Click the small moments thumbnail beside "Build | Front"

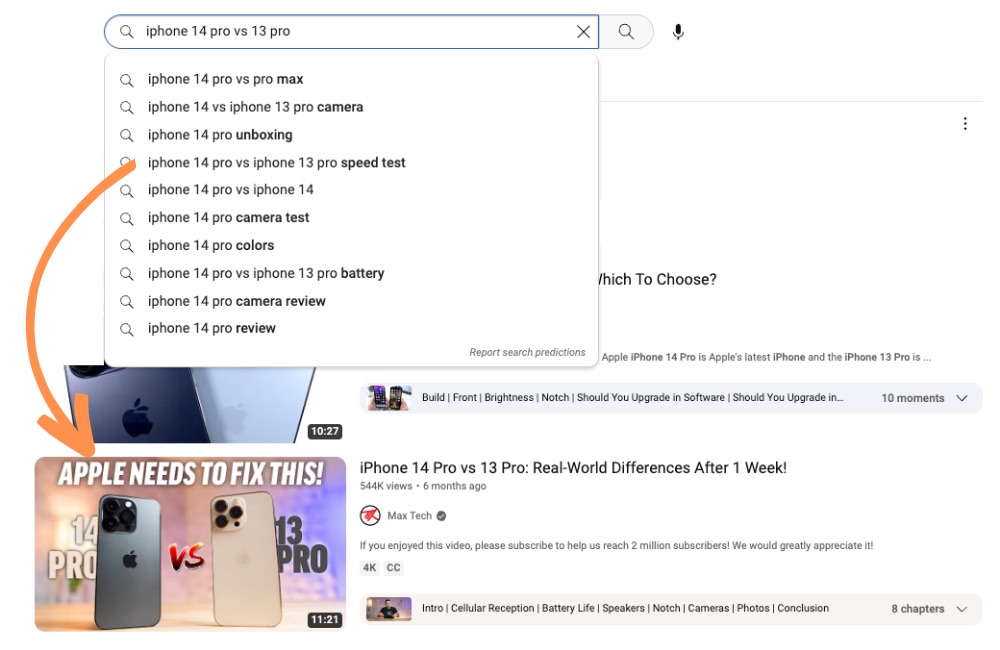point(388,397)
